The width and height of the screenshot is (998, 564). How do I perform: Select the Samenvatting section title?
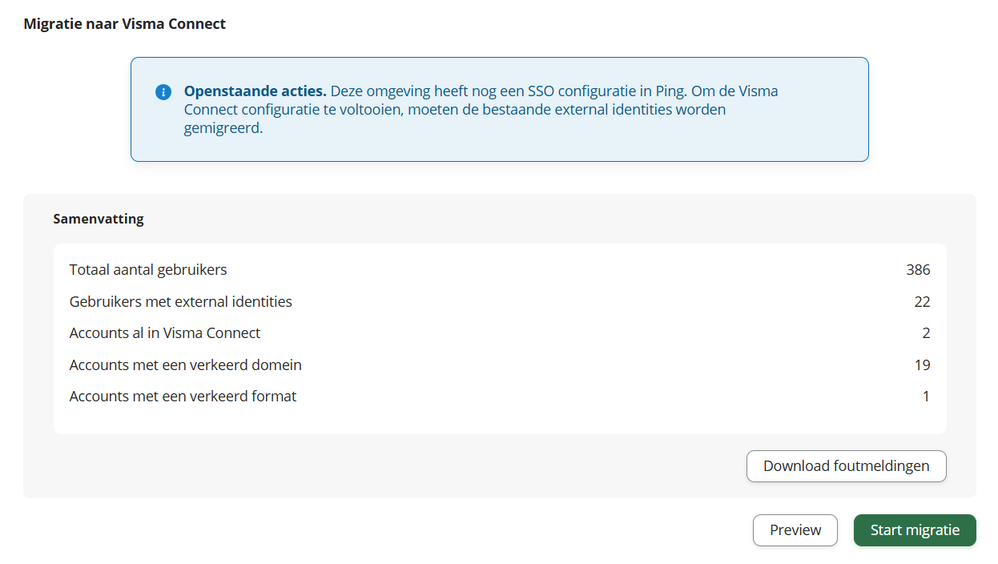tap(98, 219)
